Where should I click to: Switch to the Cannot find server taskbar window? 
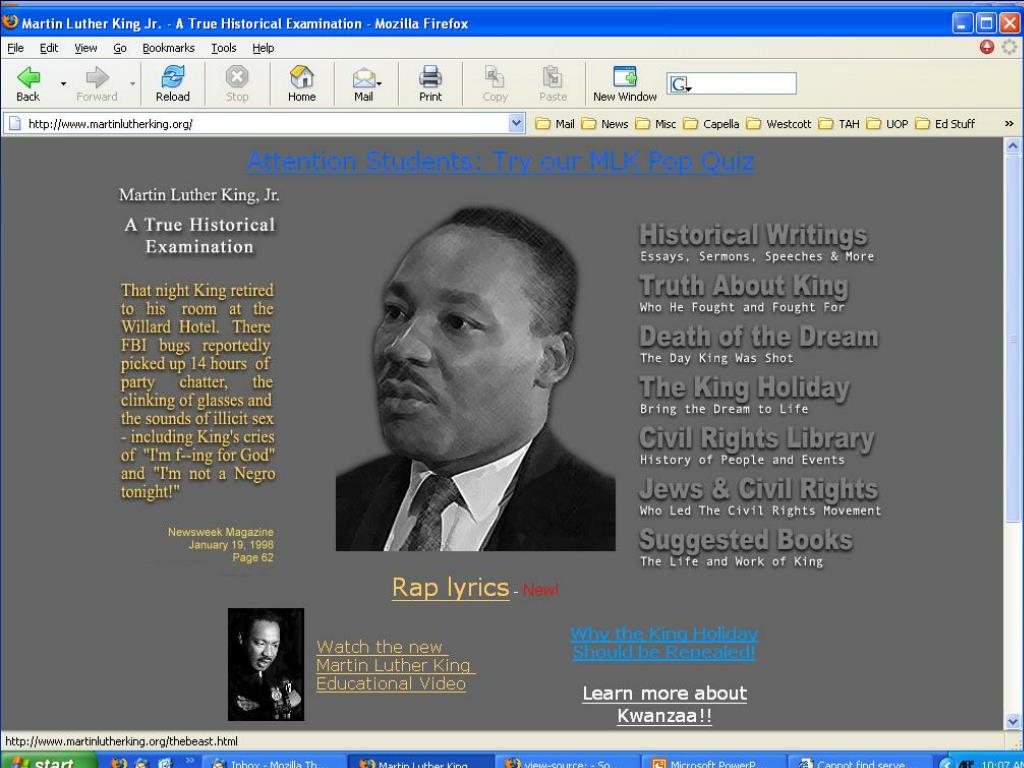[x=858, y=763]
